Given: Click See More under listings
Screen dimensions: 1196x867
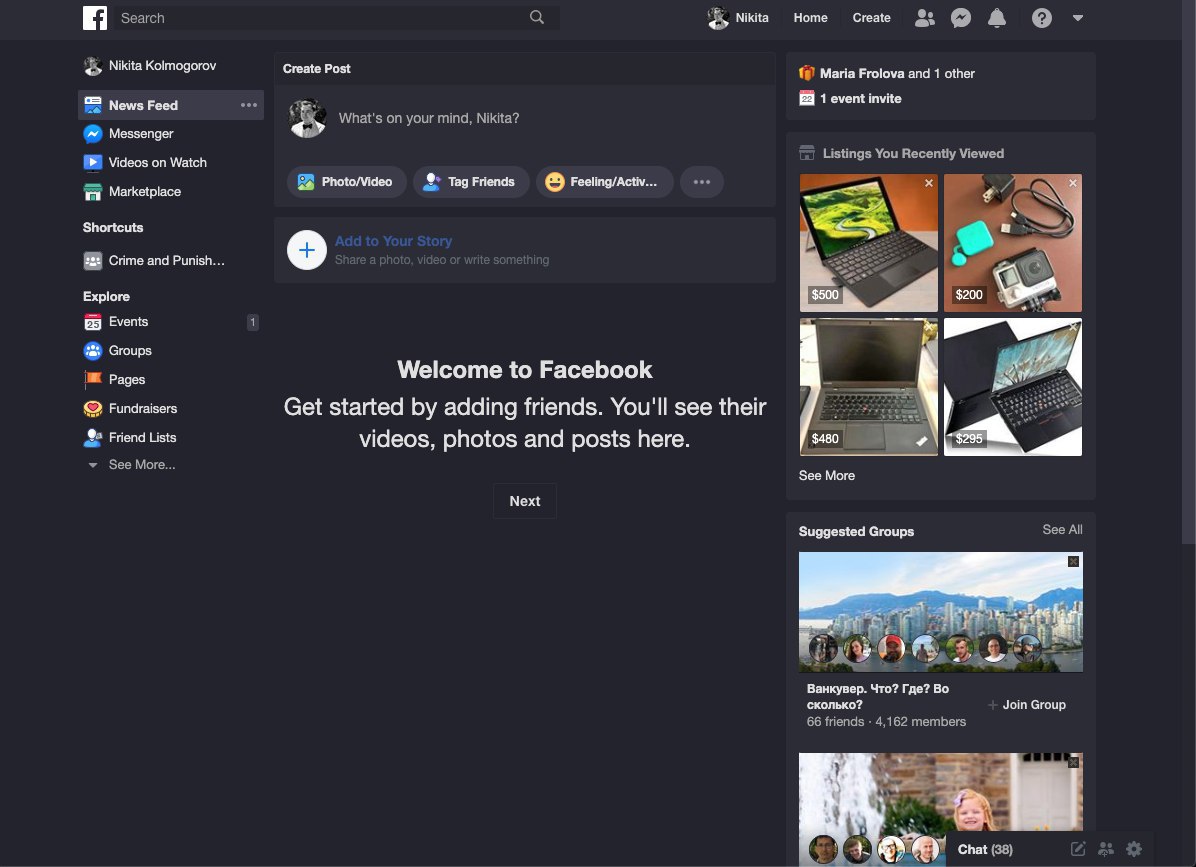Looking at the screenshot, I should pos(827,475).
